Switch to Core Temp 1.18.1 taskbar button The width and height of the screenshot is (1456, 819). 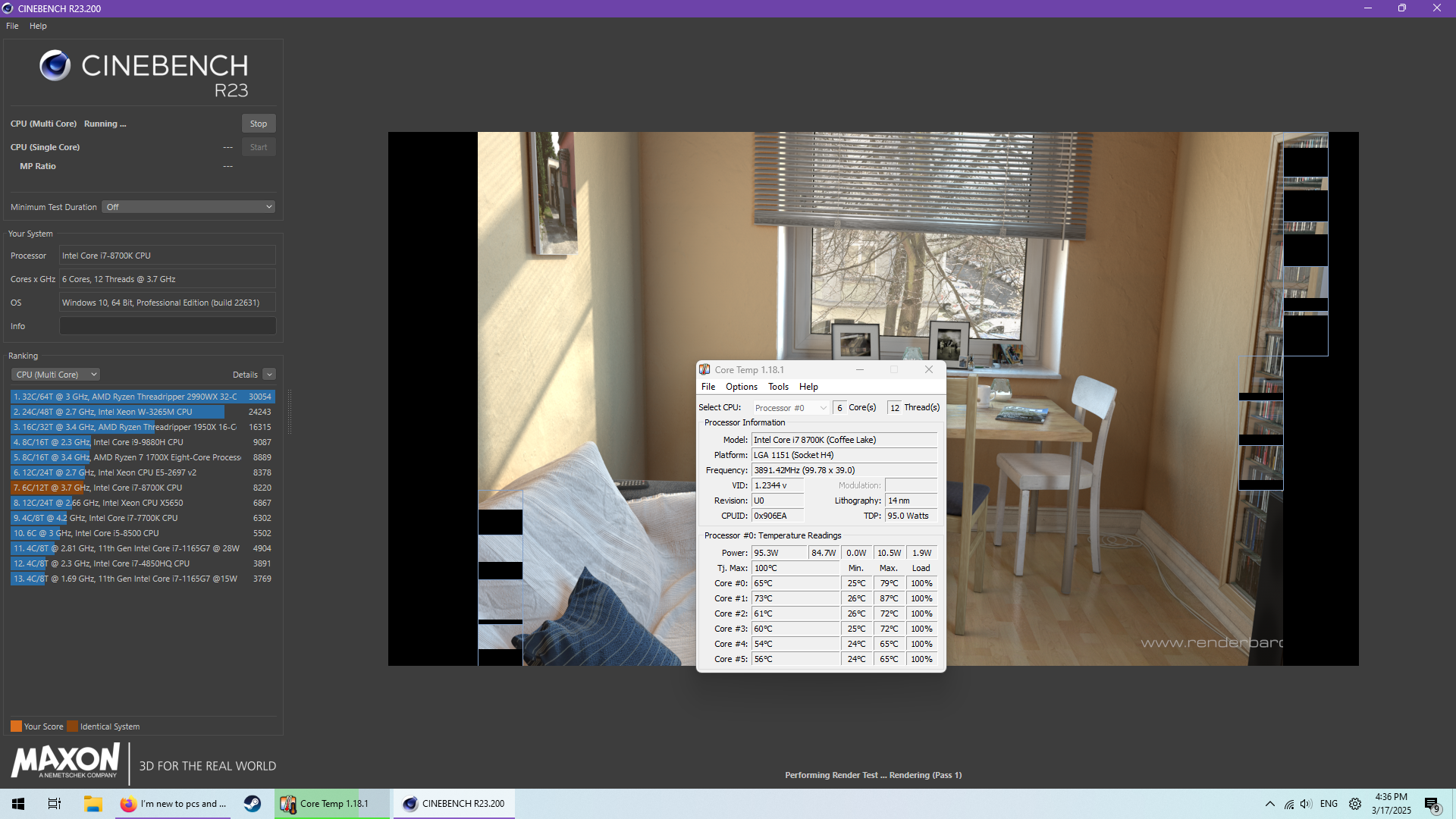333,804
